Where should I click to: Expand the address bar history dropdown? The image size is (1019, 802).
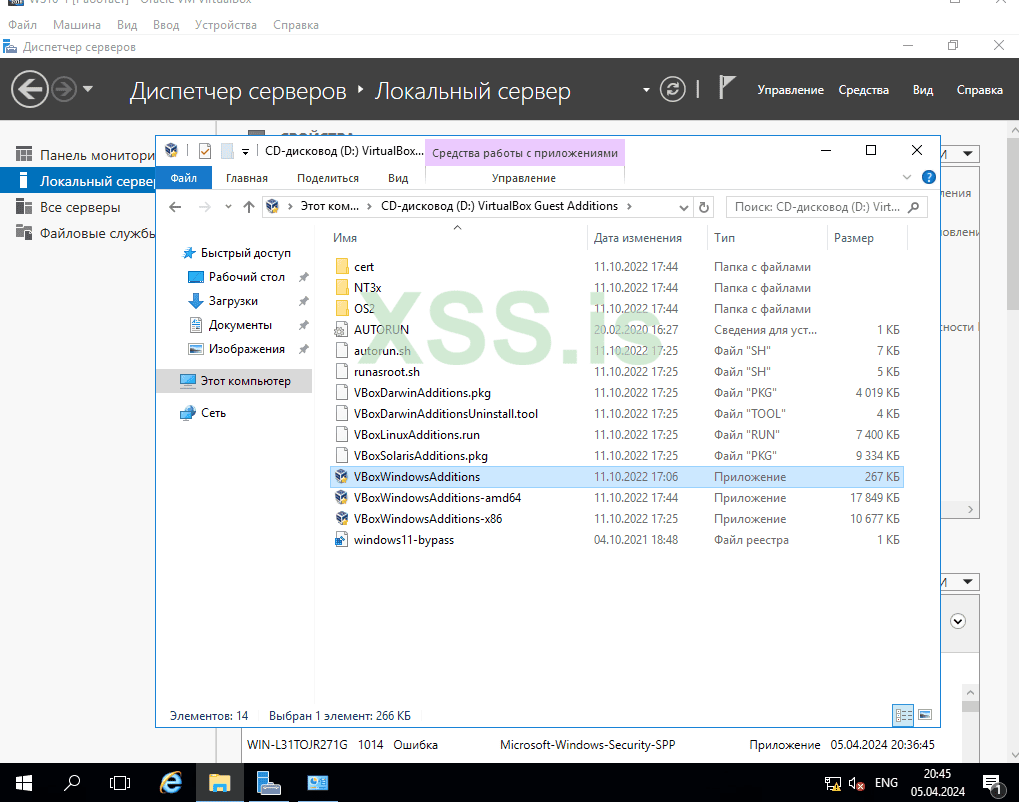(684, 207)
